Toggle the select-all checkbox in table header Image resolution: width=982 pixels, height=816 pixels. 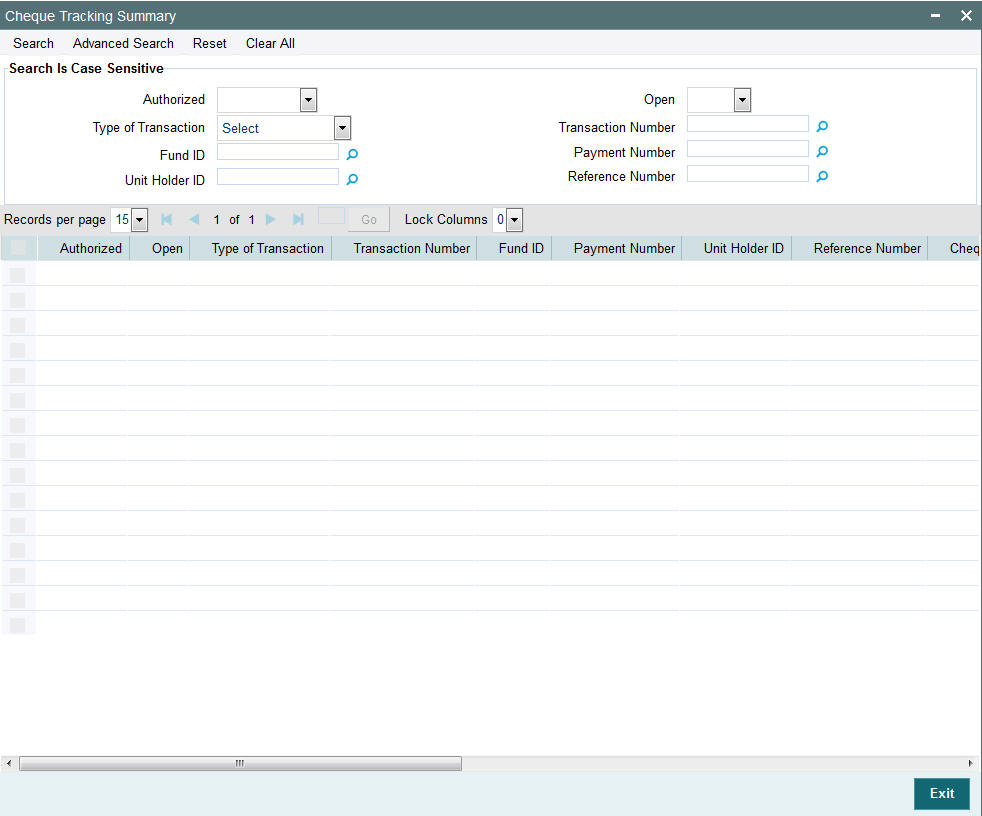coord(18,248)
